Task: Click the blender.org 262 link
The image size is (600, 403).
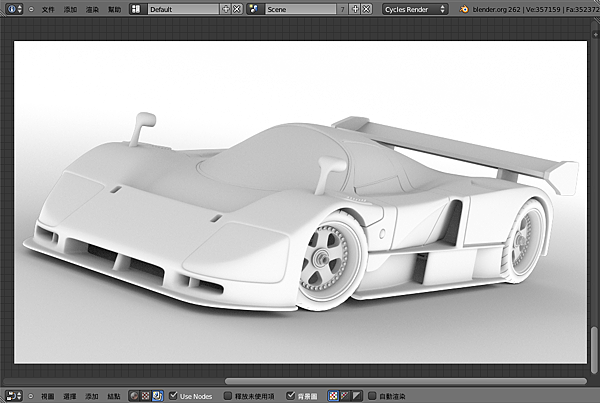Action: (496, 9)
